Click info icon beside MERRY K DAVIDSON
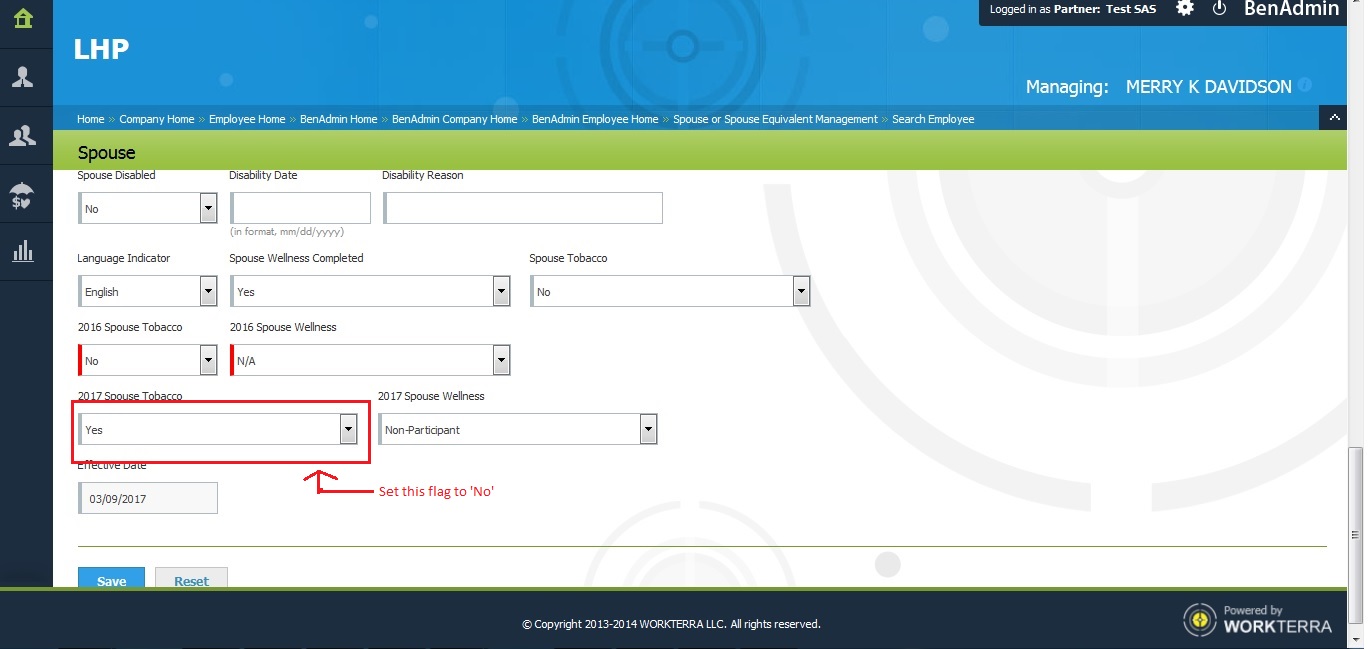The height and width of the screenshot is (649, 1370). click(1305, 86)
